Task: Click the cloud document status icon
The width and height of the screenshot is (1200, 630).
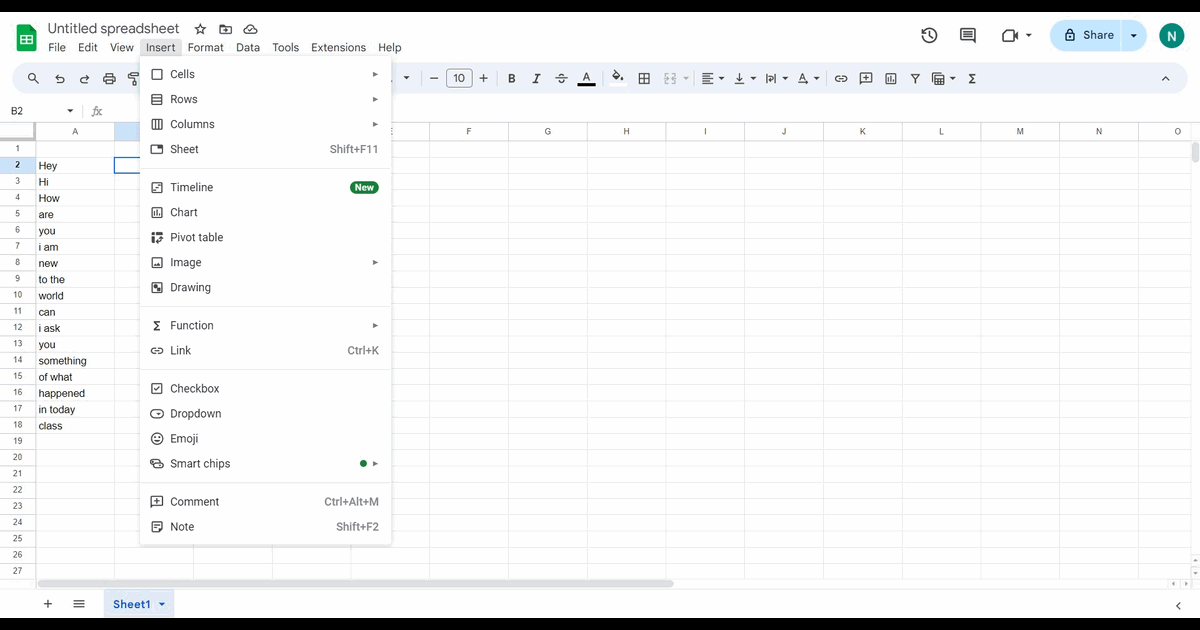Action: pyautogui.click(x=250, y=30)
